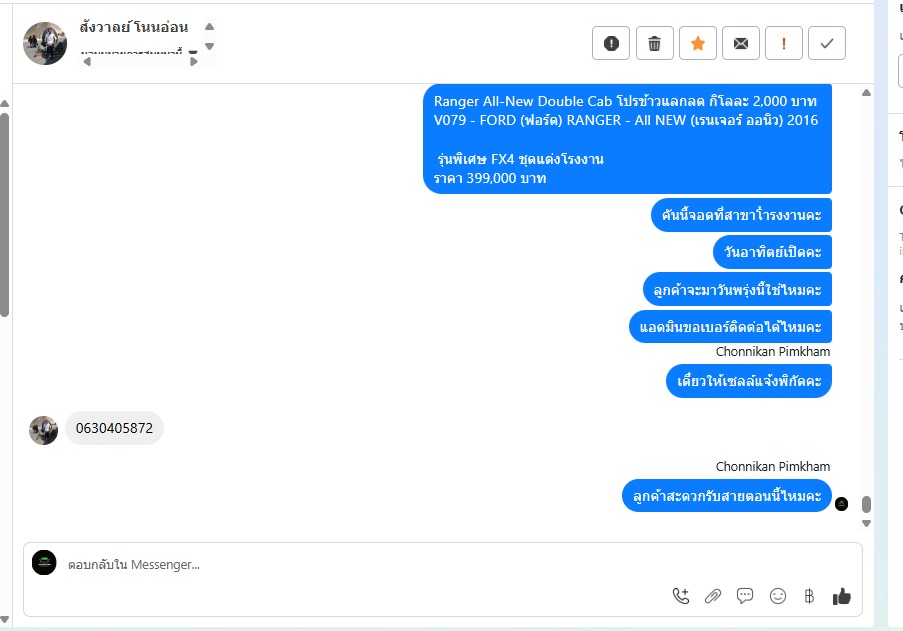Mark conversation as spam with exclamation octagon icon
903x631 pixels.
pyautogui.click(x=611, y=43)
